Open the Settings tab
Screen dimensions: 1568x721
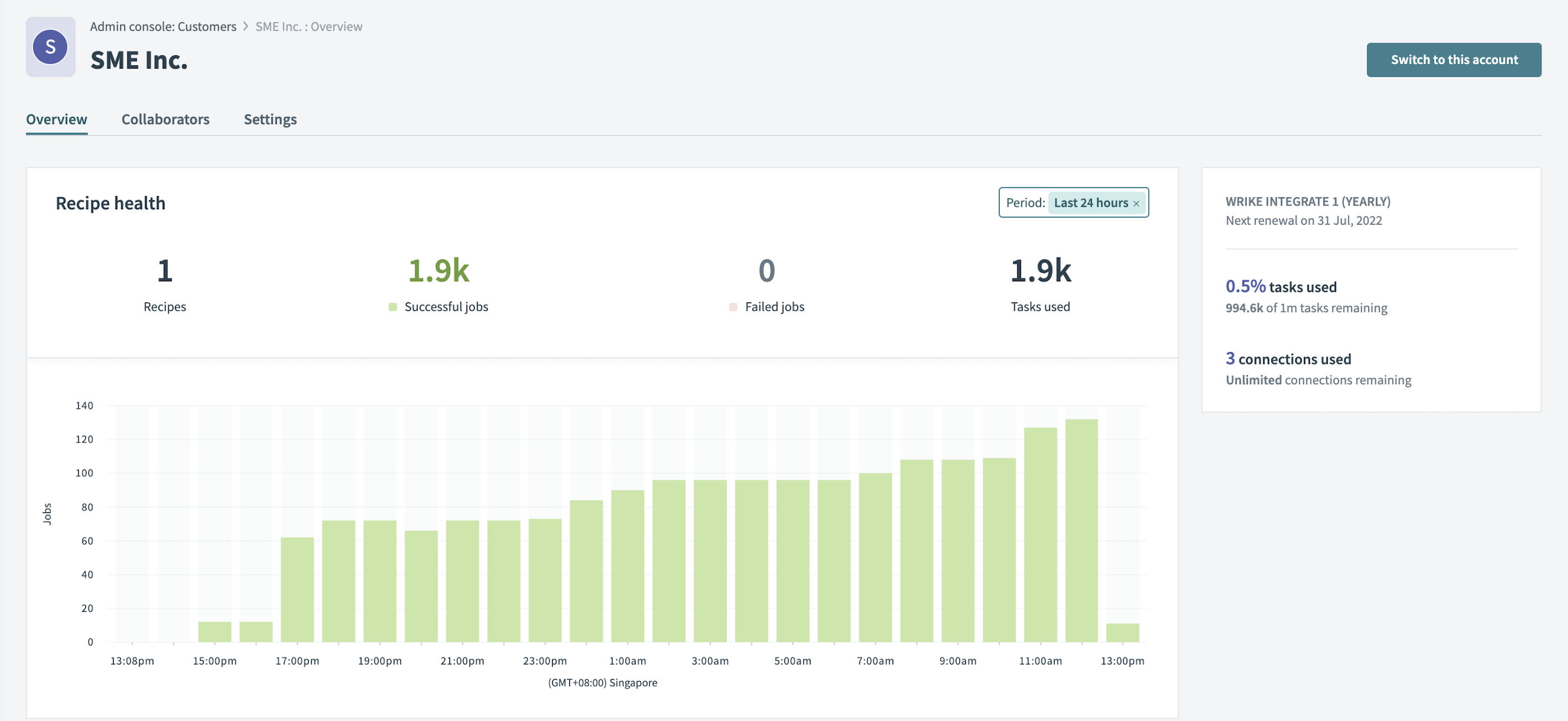click(x=270, y=119)
